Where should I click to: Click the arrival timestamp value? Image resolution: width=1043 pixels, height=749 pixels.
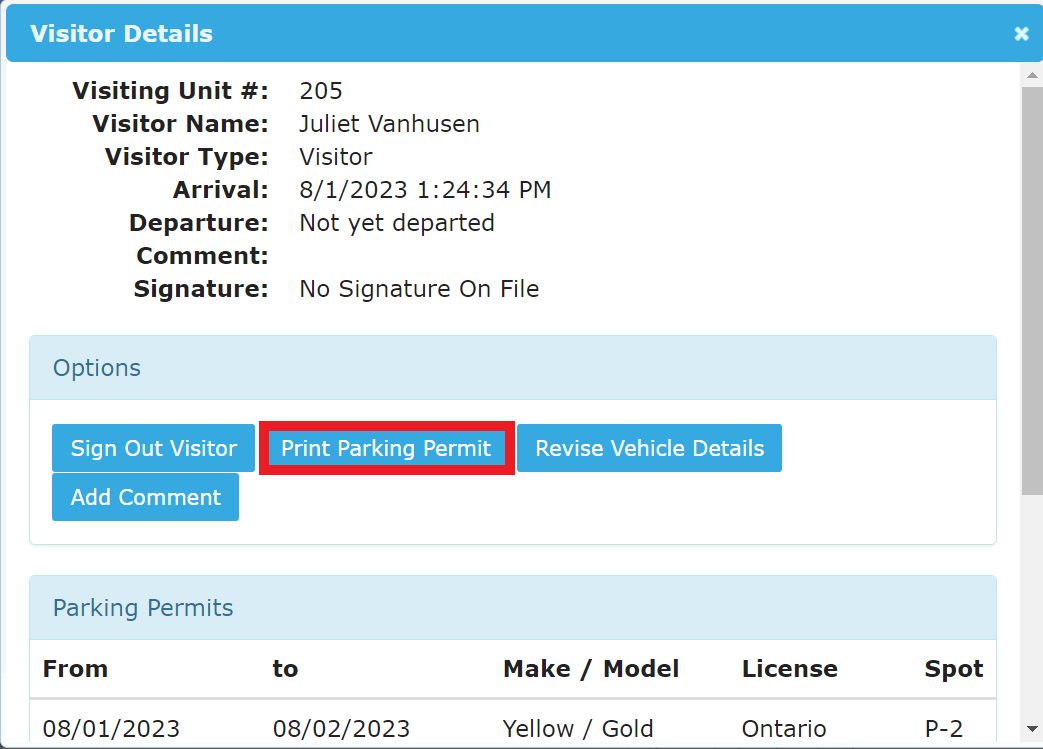[425, 189]
